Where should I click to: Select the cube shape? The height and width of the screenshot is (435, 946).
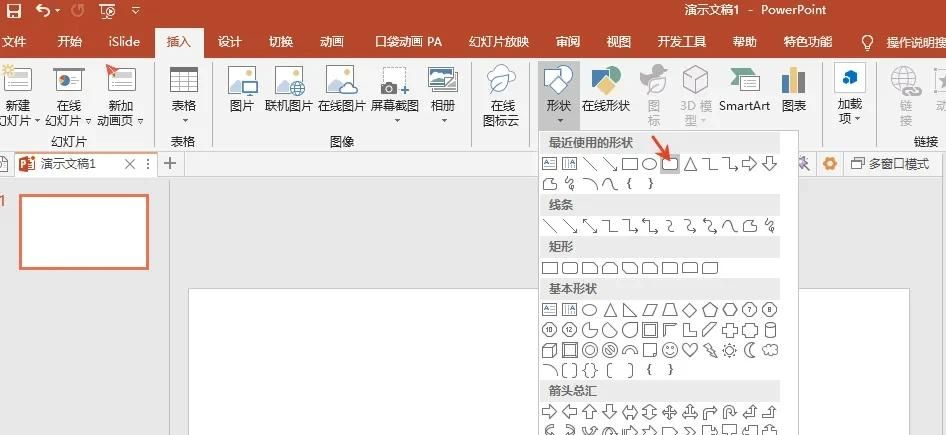pyautogui.click(x=549, y=350)
